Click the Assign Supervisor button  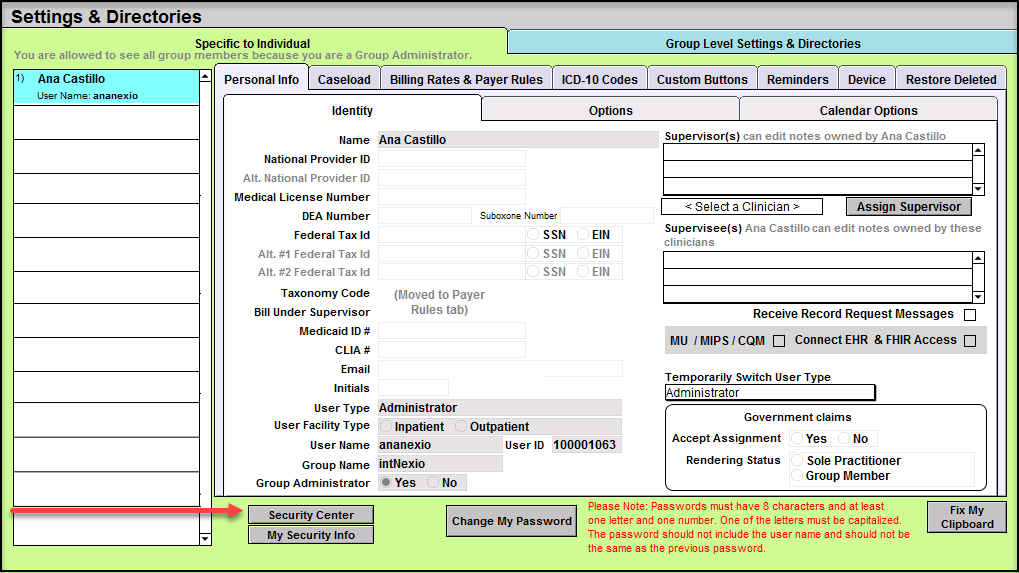908,207
